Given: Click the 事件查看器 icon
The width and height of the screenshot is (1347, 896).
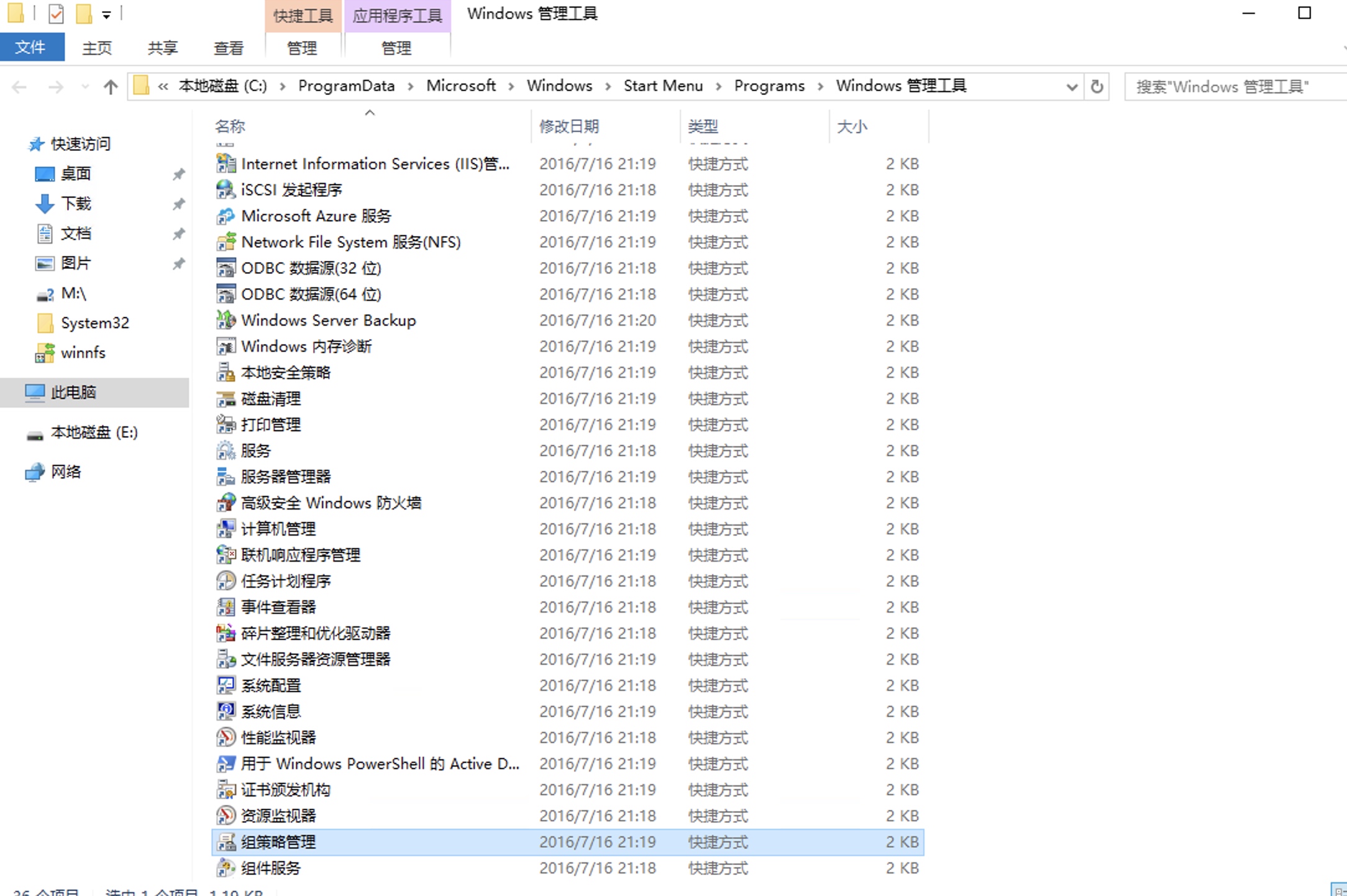Looking at the screenshot, I should (x=226, y=607).
